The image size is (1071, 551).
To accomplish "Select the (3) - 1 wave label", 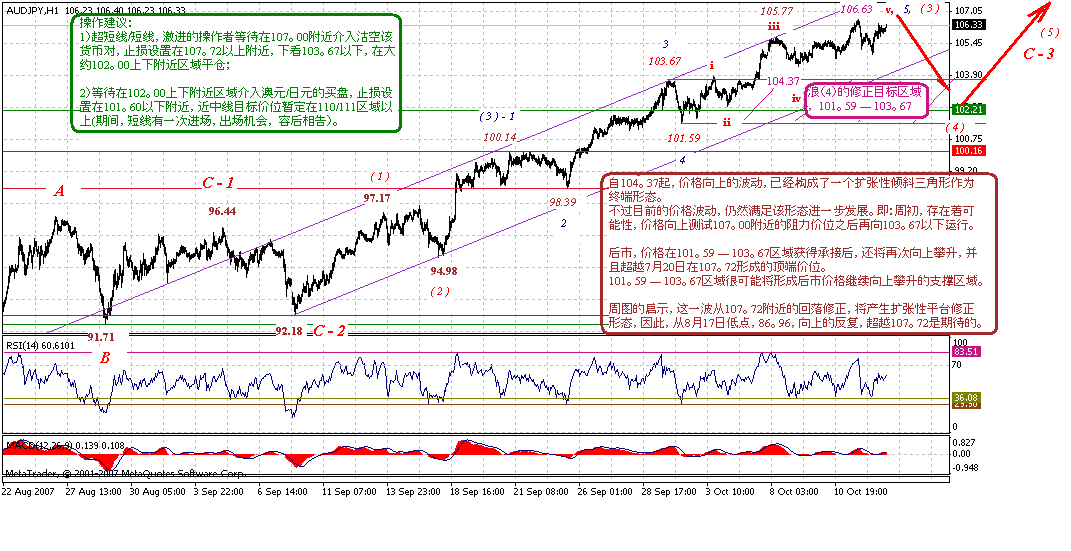I will point(496,116).
